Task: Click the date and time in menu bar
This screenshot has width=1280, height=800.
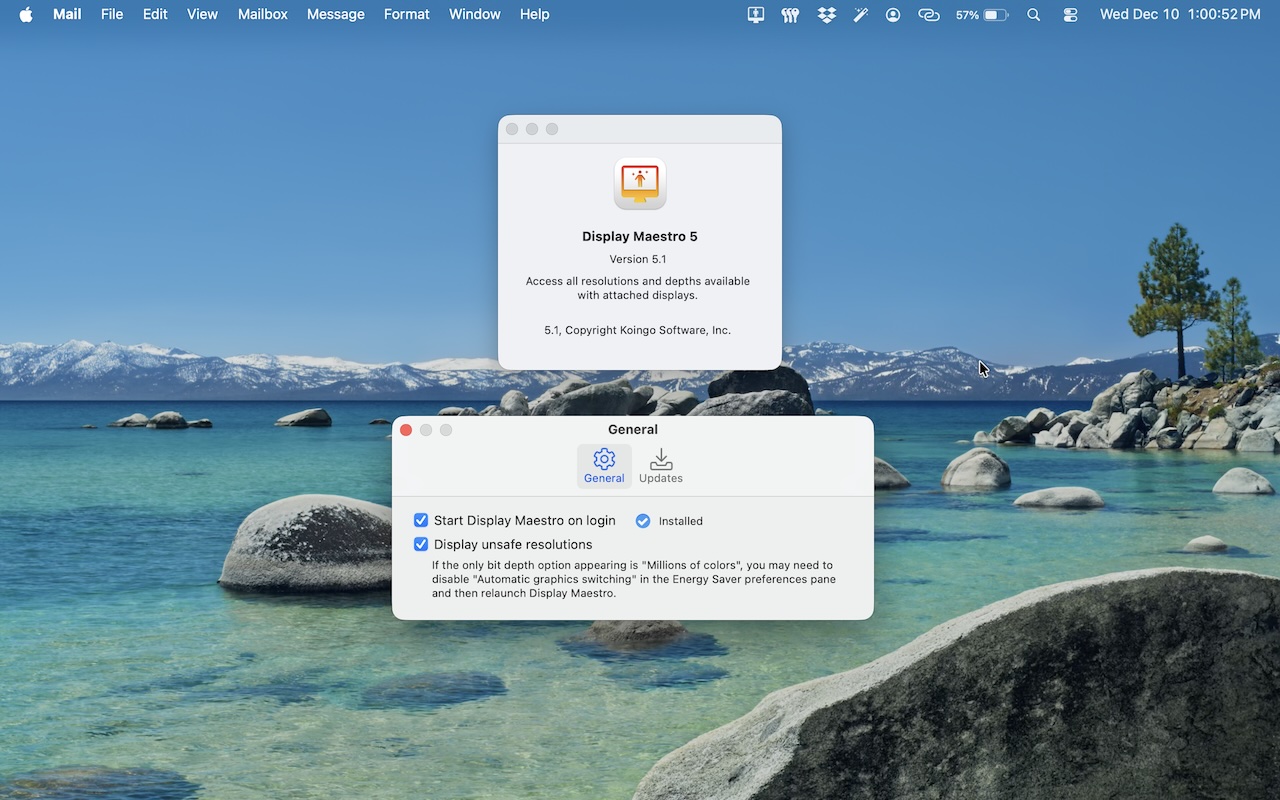Action: (1180, 15)
